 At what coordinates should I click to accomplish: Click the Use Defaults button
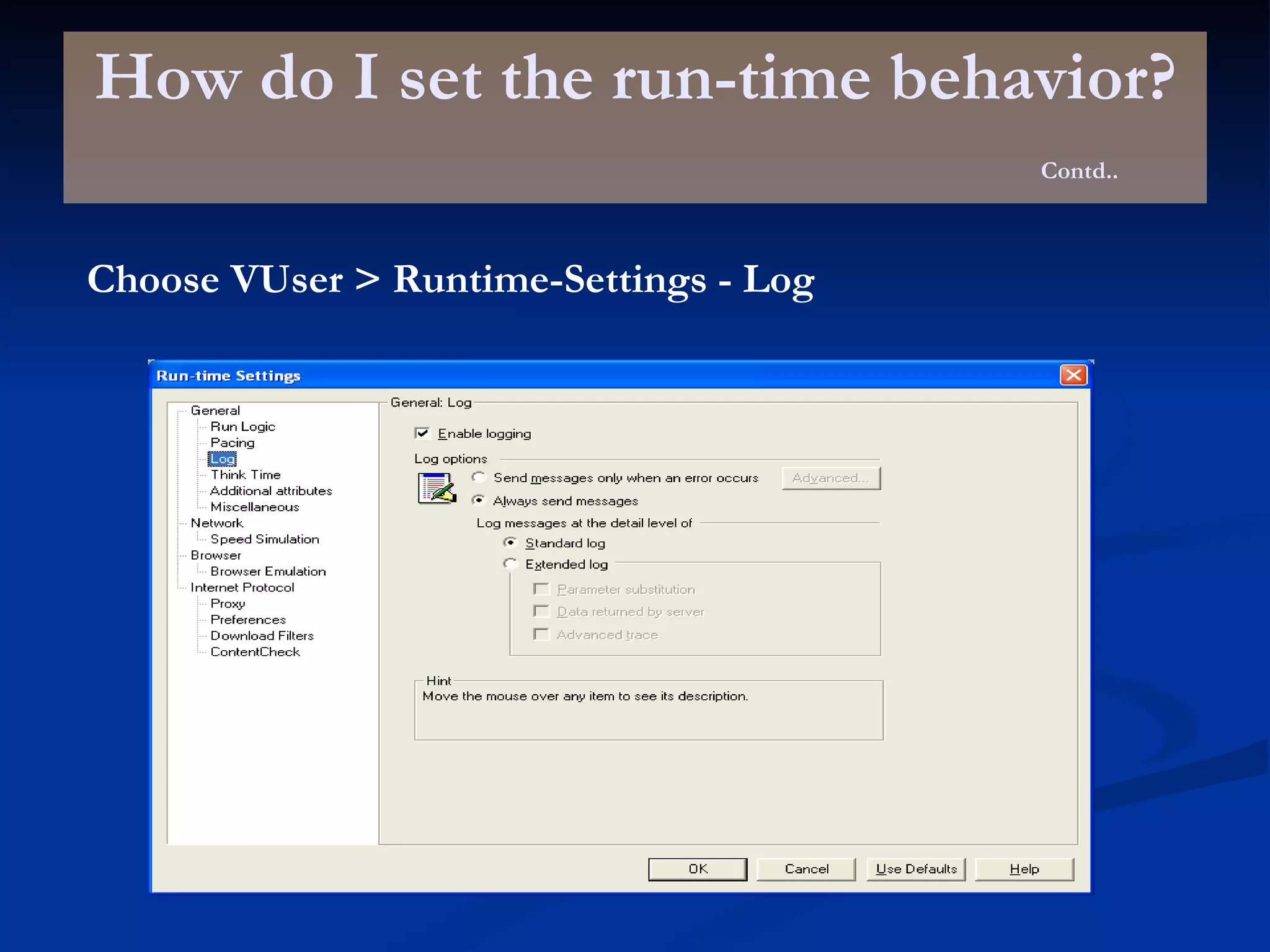(x=916, y=869)
